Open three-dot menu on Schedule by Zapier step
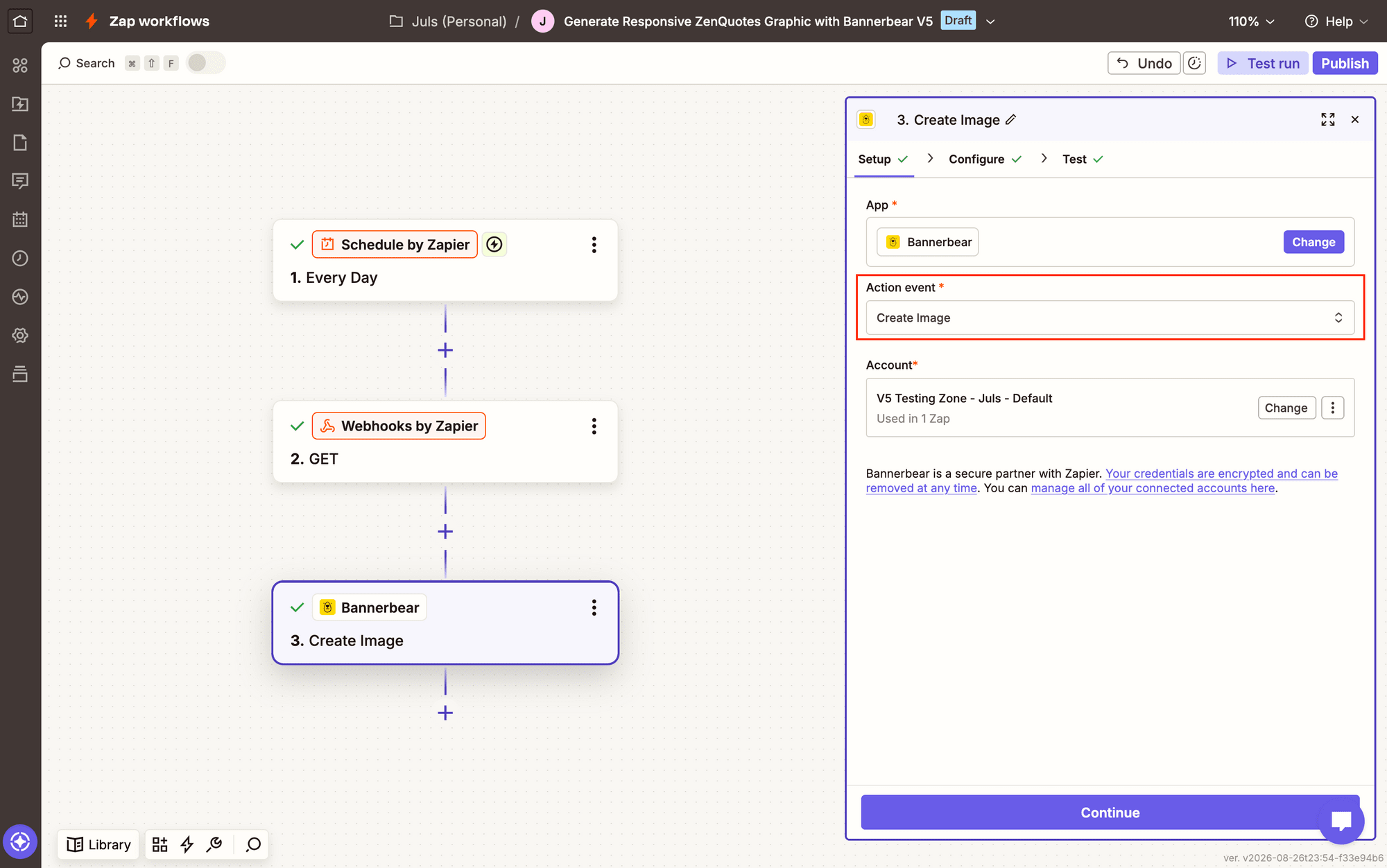Image resolution: width=1387 pixels, height=868 pixels. tap(594, 245)
